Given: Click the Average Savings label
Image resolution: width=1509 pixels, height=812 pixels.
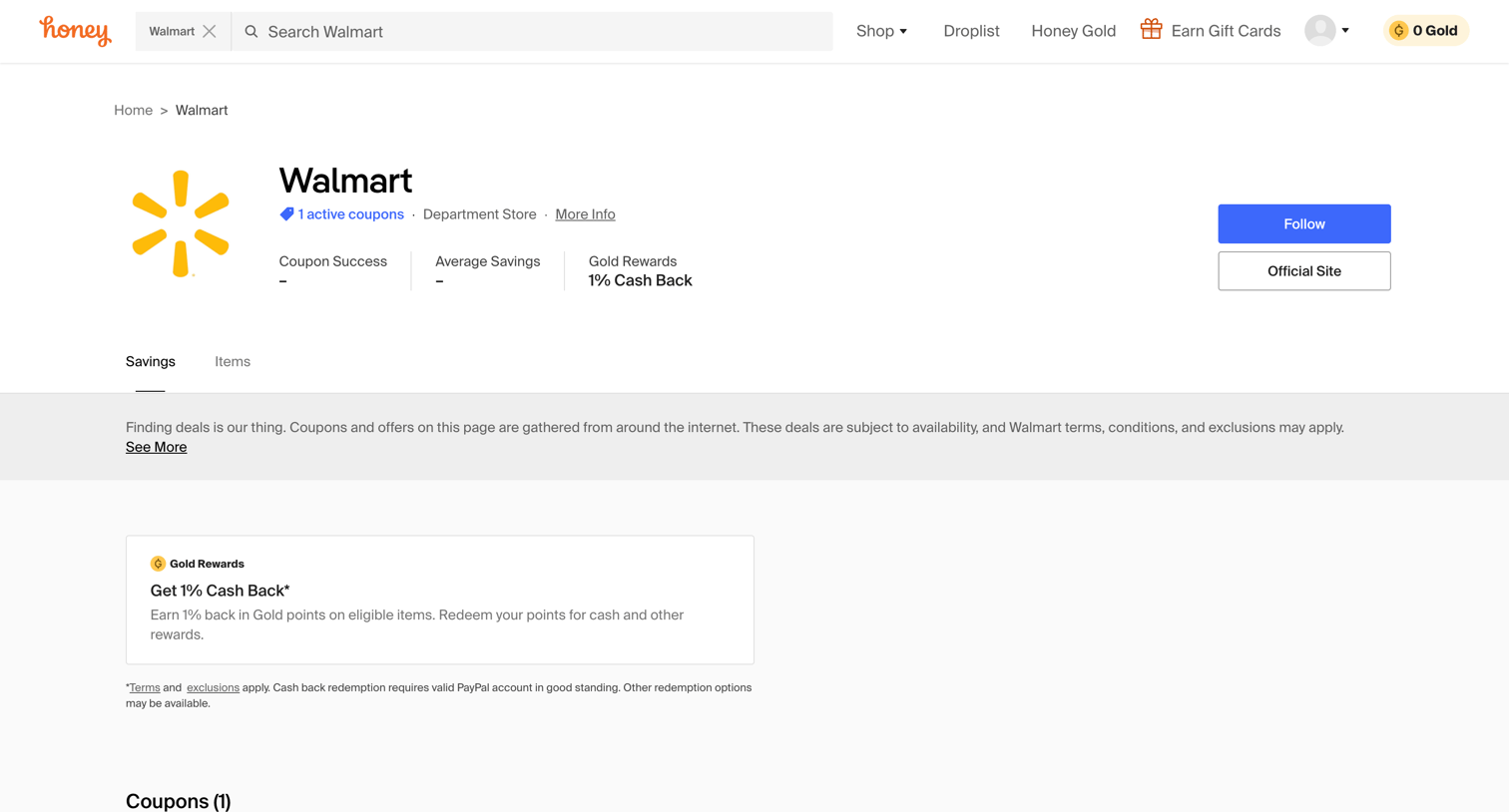Looking at the screenshot, I should [x=487, y=261].
